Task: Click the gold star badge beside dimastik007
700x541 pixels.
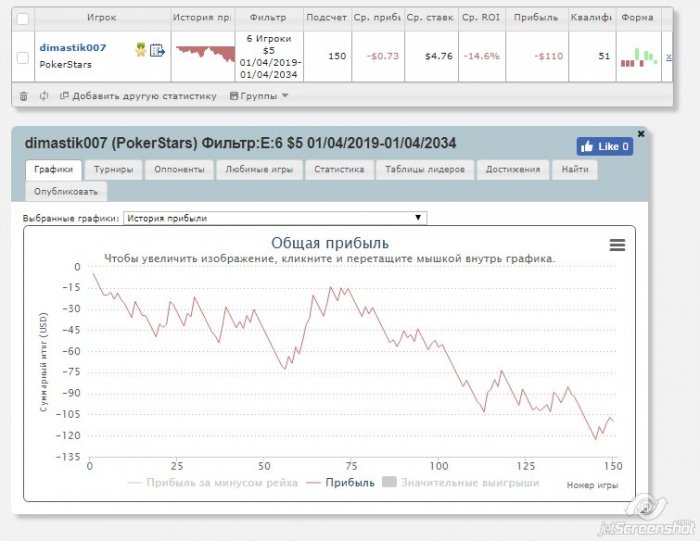Action: pos(141,50)
